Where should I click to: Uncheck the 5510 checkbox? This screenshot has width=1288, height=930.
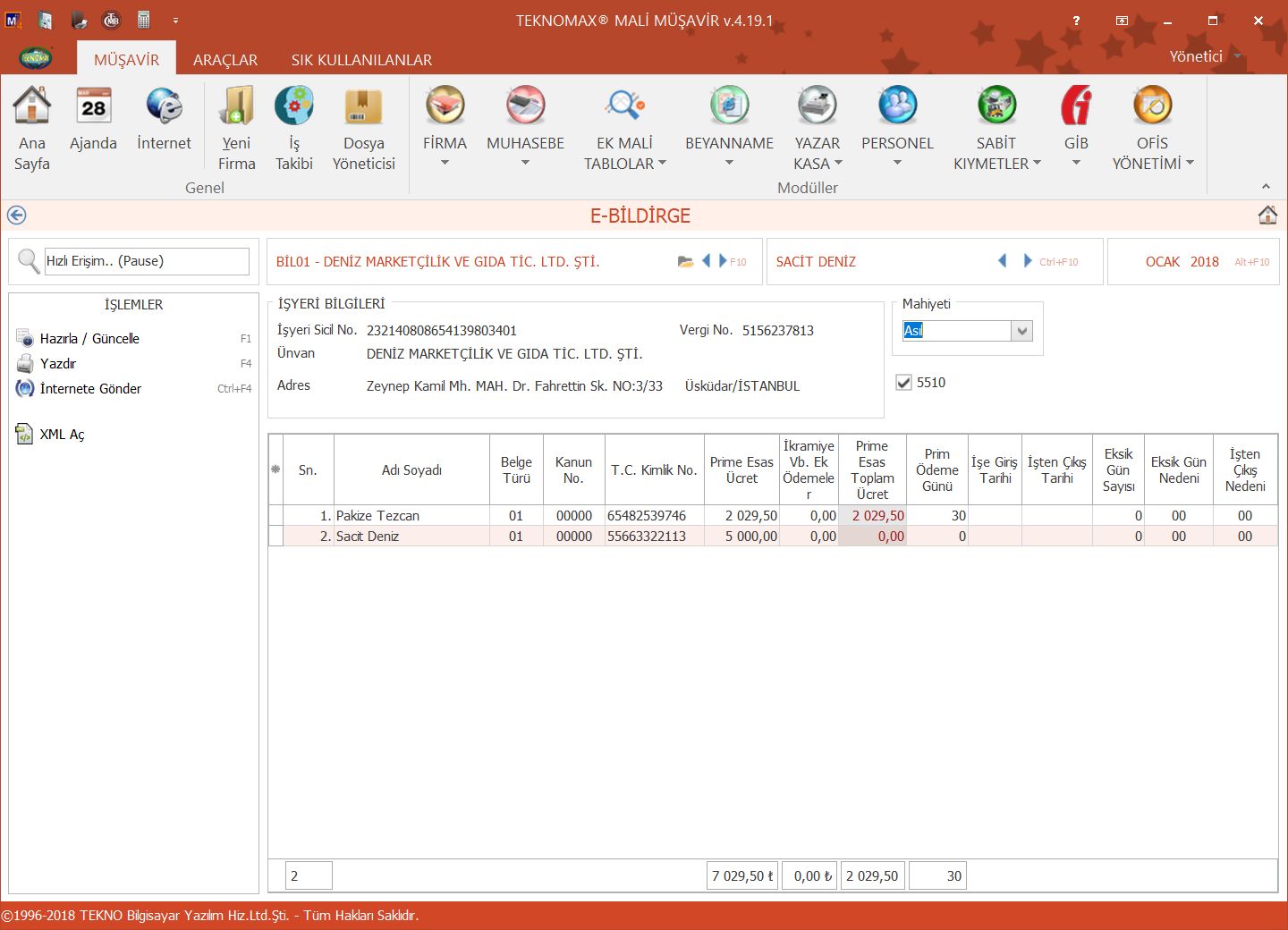pos(904,383)
